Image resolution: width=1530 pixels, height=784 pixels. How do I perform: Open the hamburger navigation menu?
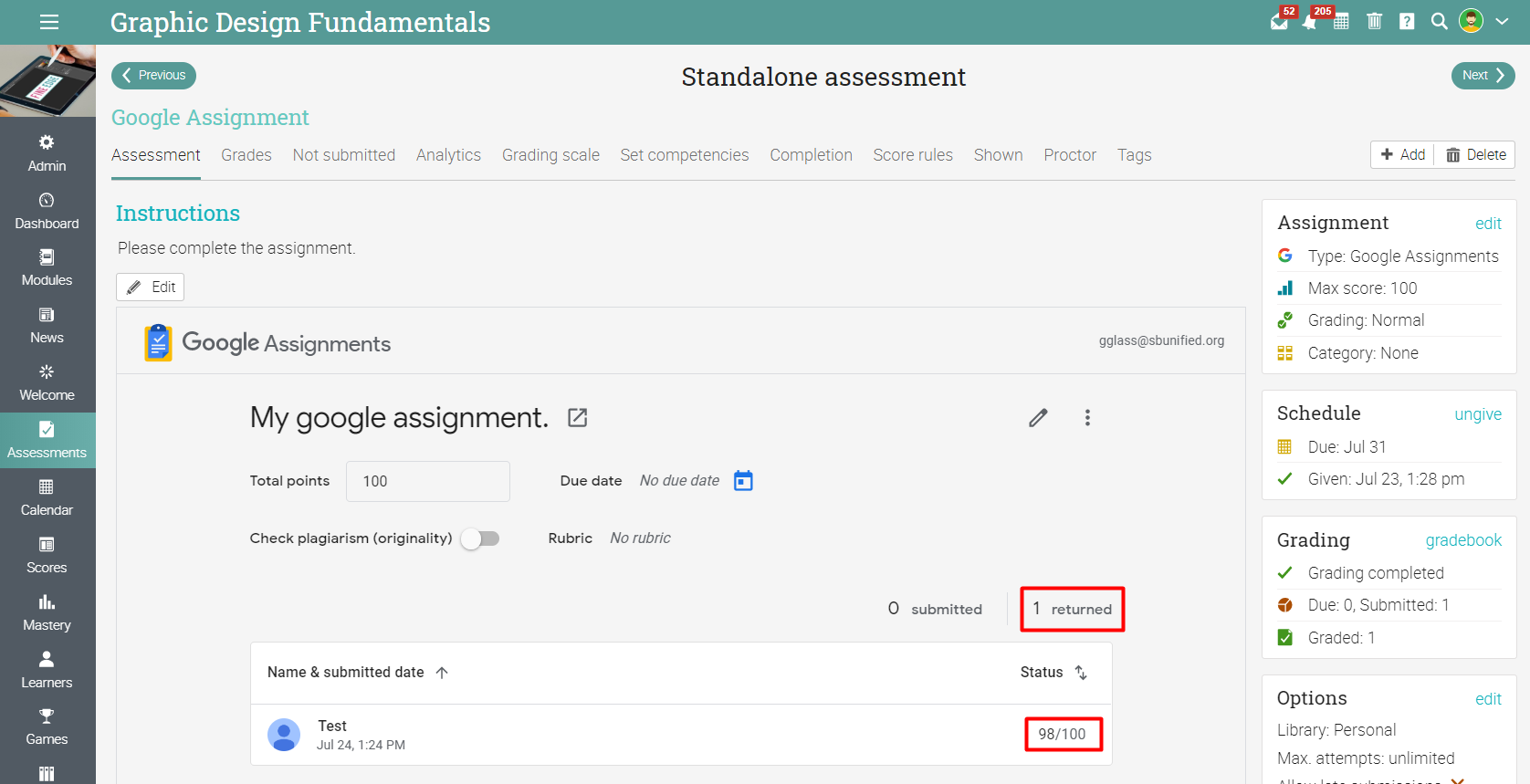pos(49,22)
